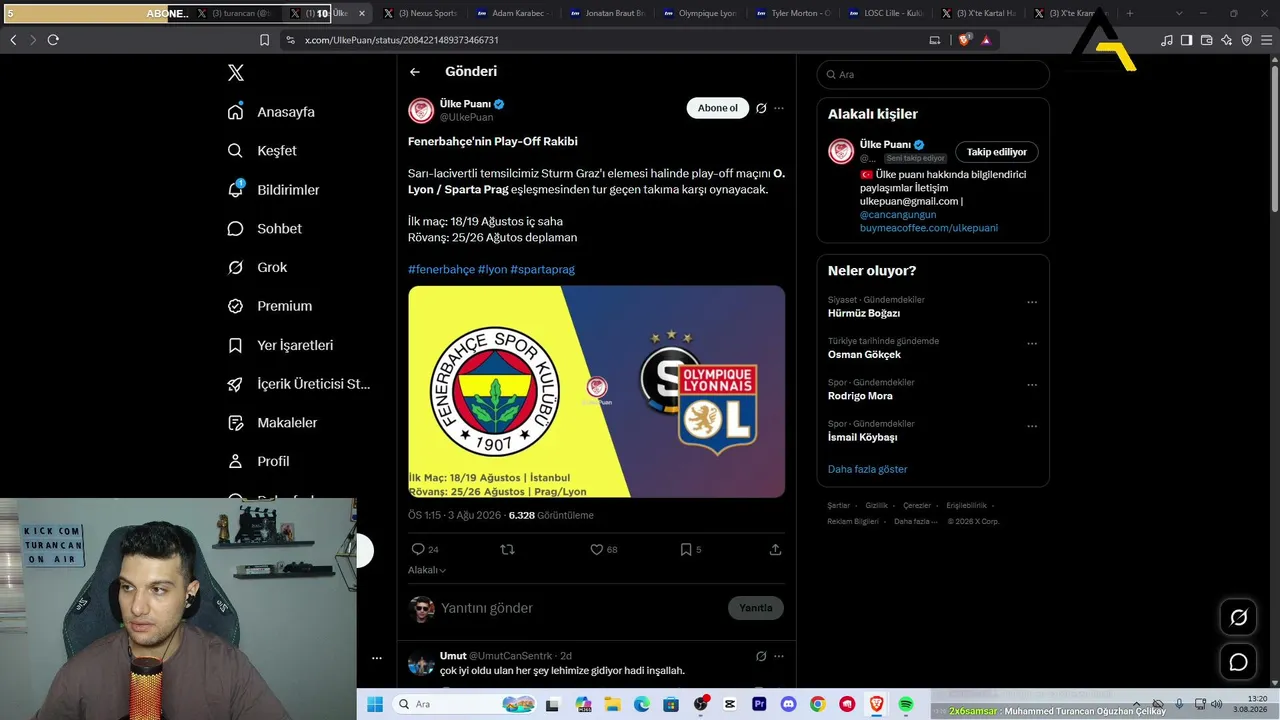Open Makaleler articles section
Image resolution: width=1280 pixels, height=720 pixels.
272,423
